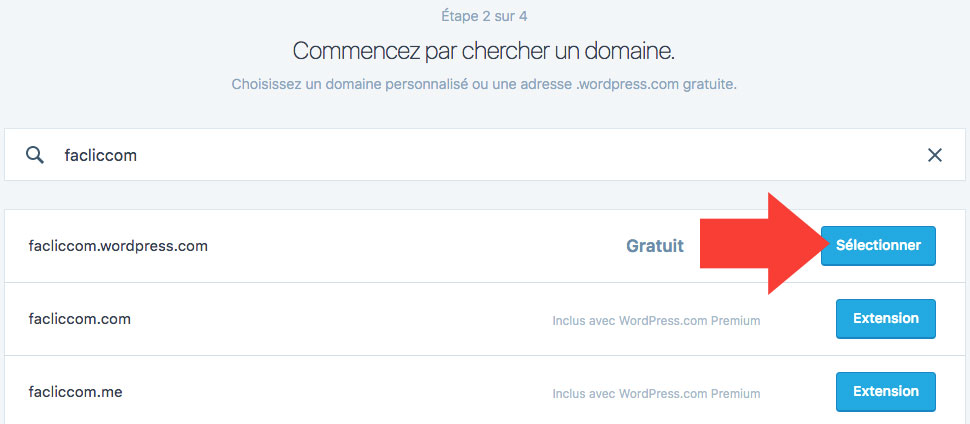Image resolution: width=970 pixels, height=424 pixels.
Task: Click the domain search field containing facliccom
Action: click(x=484, y=155)
